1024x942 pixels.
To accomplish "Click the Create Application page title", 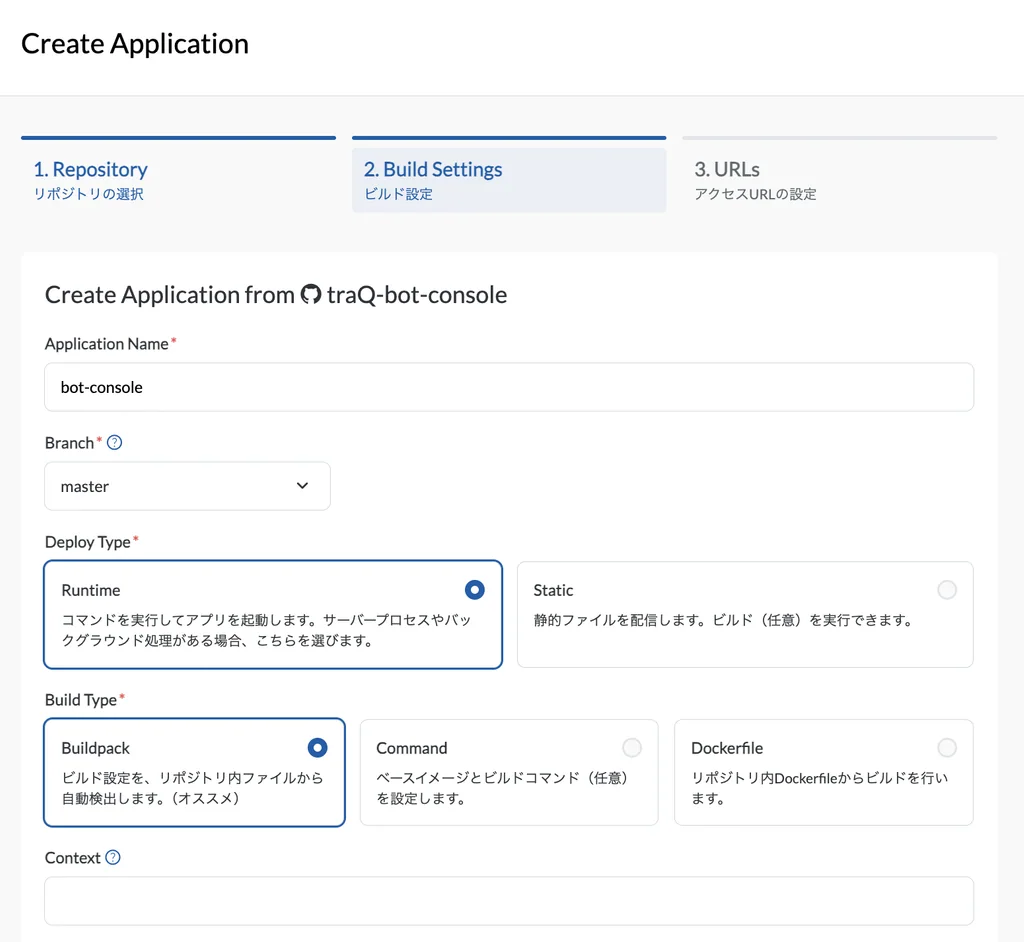I will (135, 44).
